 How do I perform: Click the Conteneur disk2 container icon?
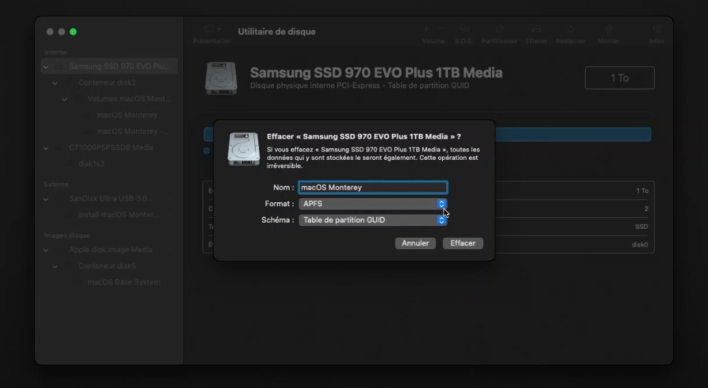click(x=69, y=83)
